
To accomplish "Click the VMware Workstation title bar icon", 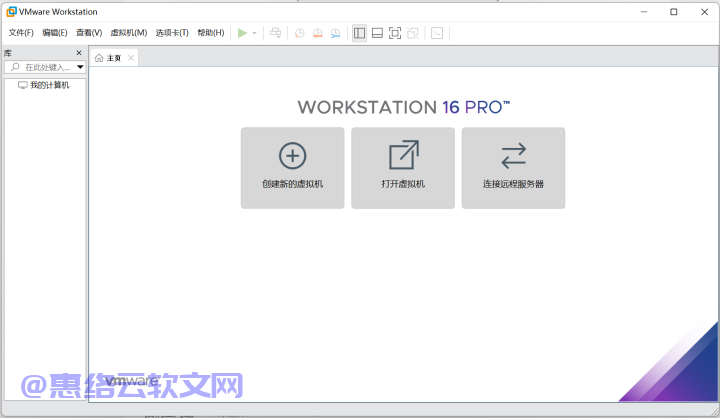I will click(x=11, y=12).
